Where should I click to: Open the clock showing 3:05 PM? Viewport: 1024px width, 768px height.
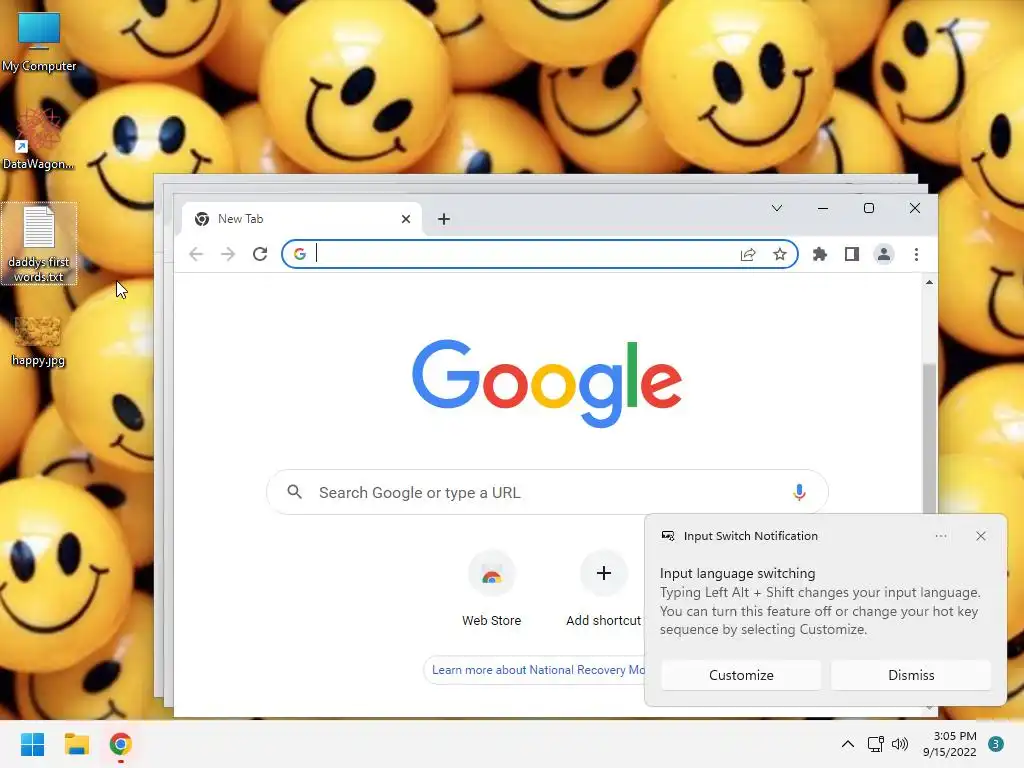point(950,744)
